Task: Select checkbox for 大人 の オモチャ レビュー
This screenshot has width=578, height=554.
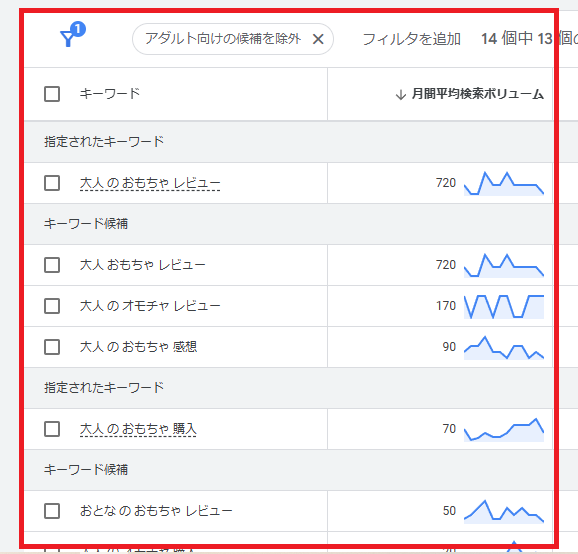Action: 52,306
